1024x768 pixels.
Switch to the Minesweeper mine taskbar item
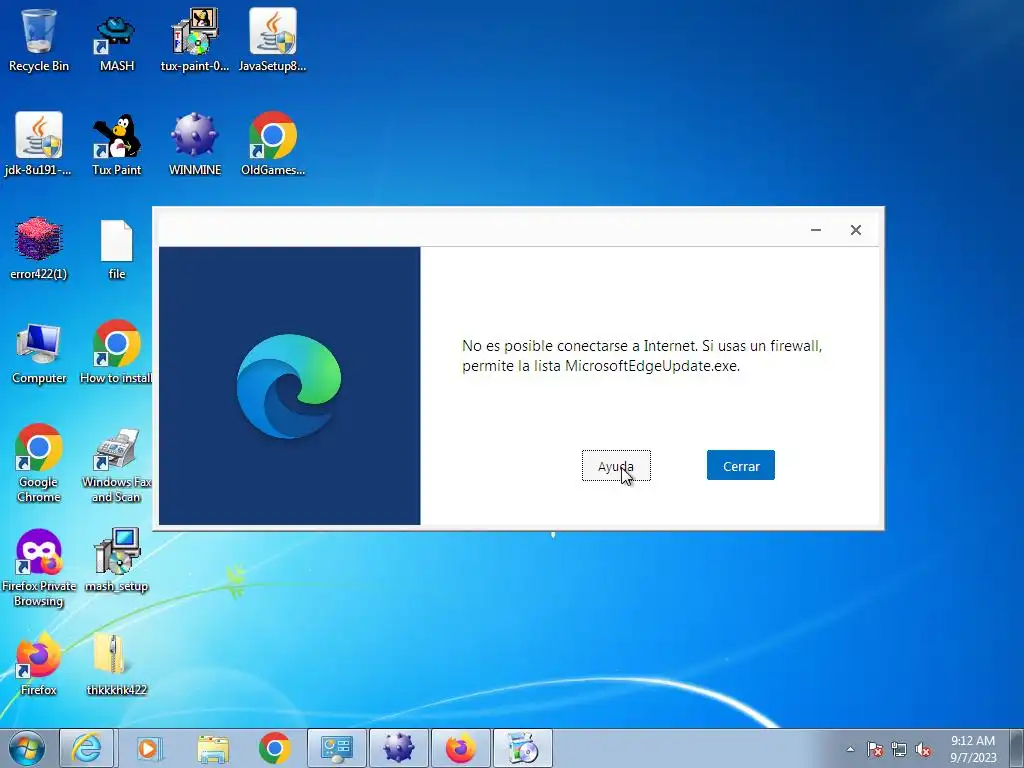pyautogui.click(x=398, y=748)
